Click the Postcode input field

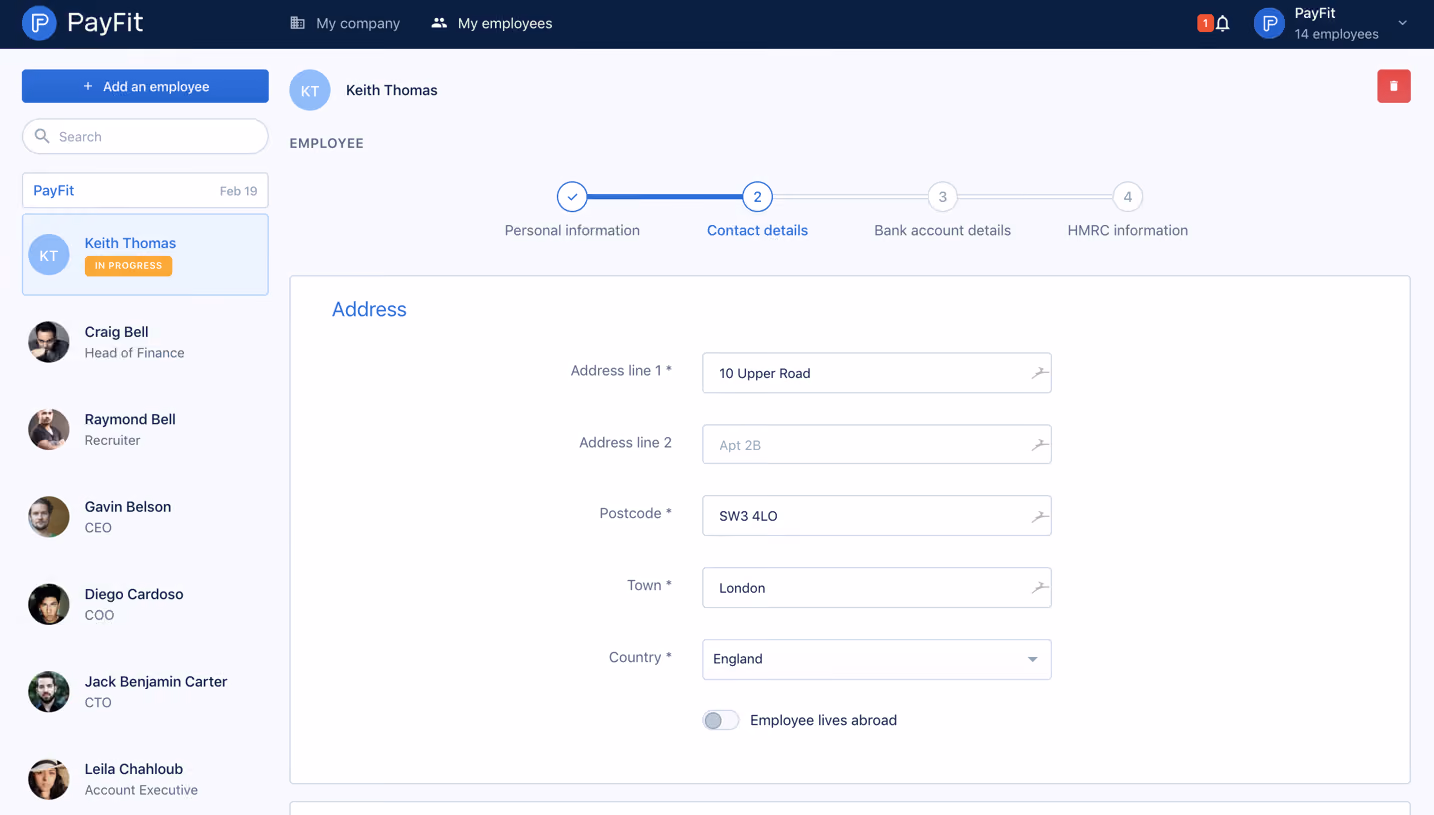tap(877, 516)
